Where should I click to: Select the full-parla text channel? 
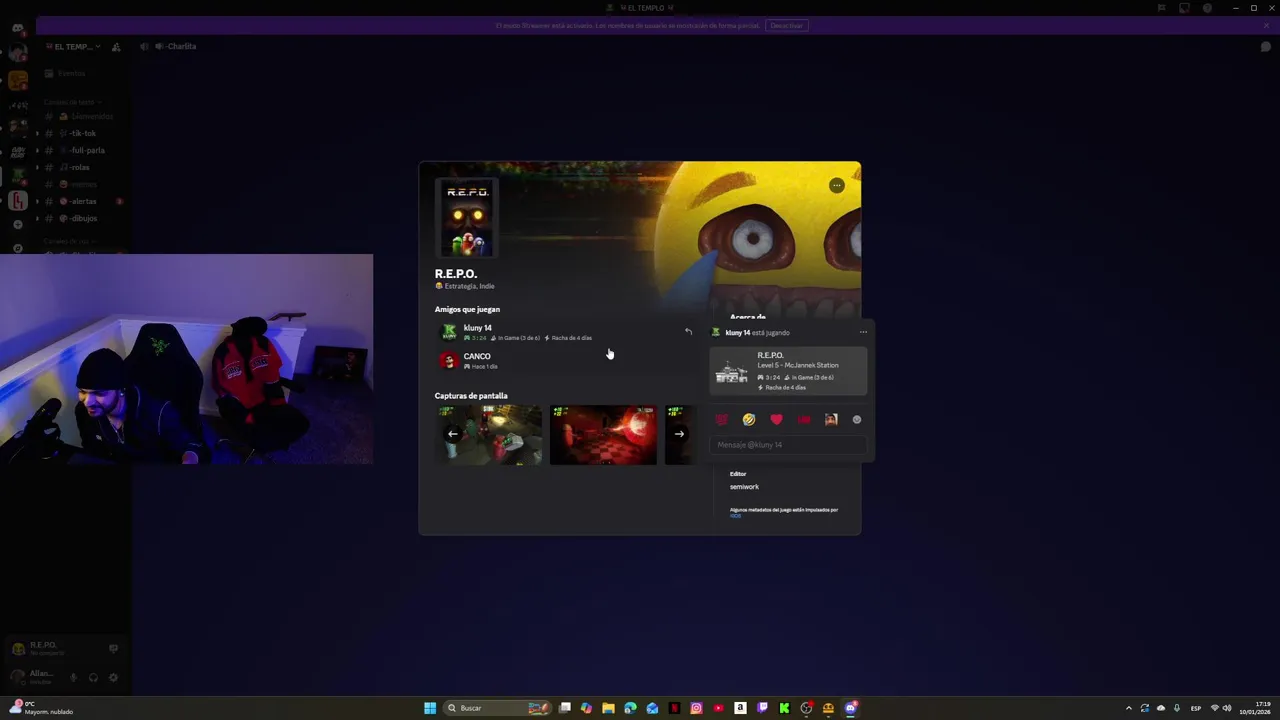click(82, 150)
